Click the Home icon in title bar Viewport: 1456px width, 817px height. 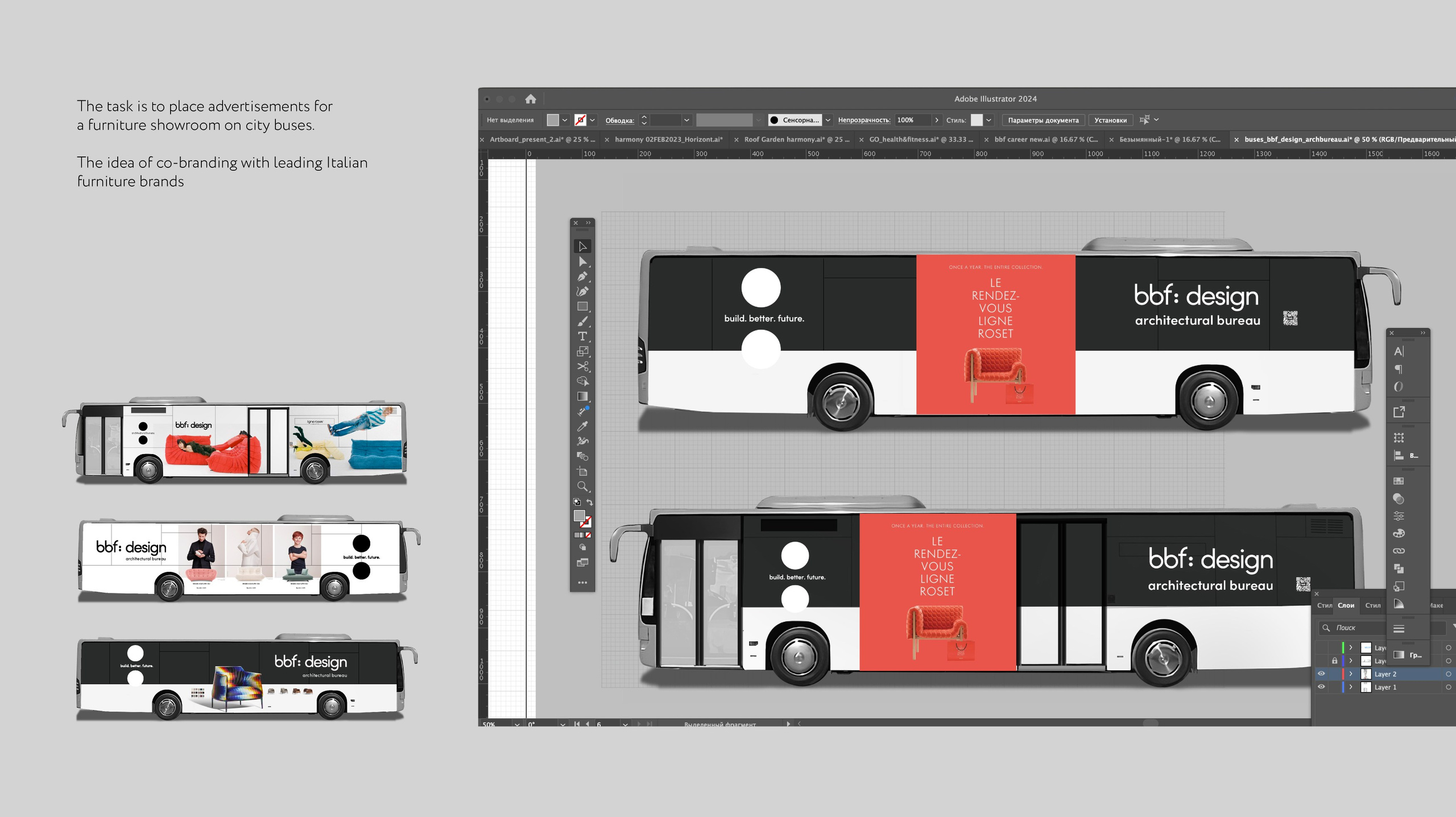coord(530,99)
